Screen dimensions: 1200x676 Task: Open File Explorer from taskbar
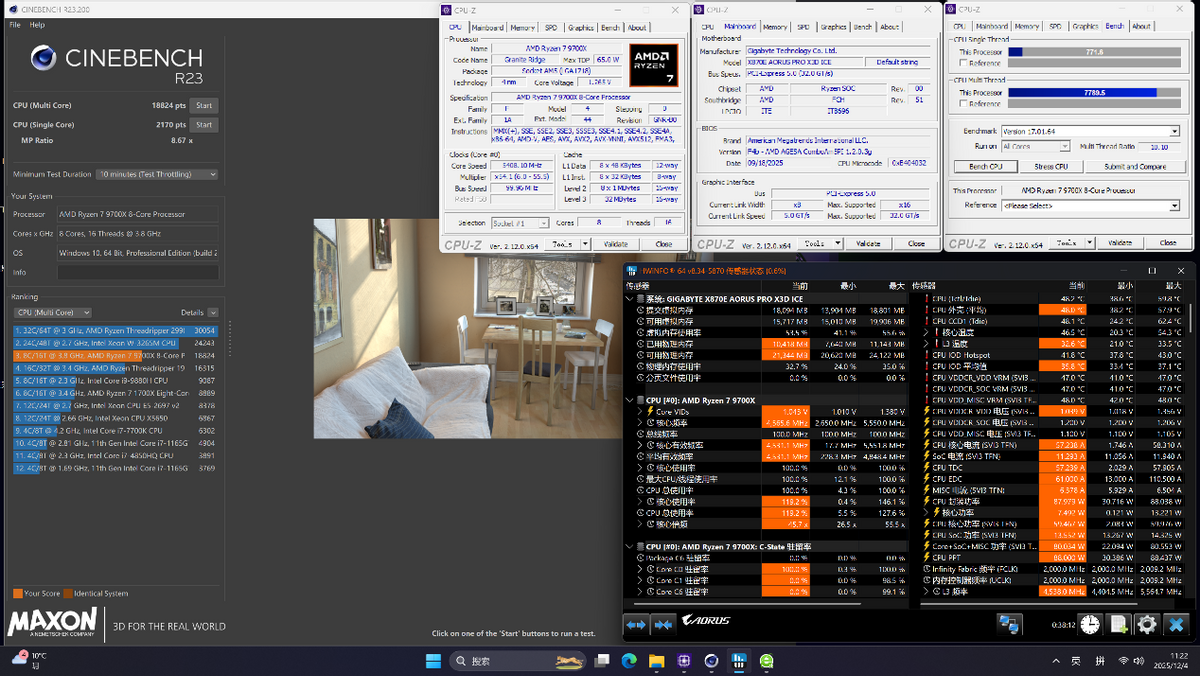click(657, 660)
